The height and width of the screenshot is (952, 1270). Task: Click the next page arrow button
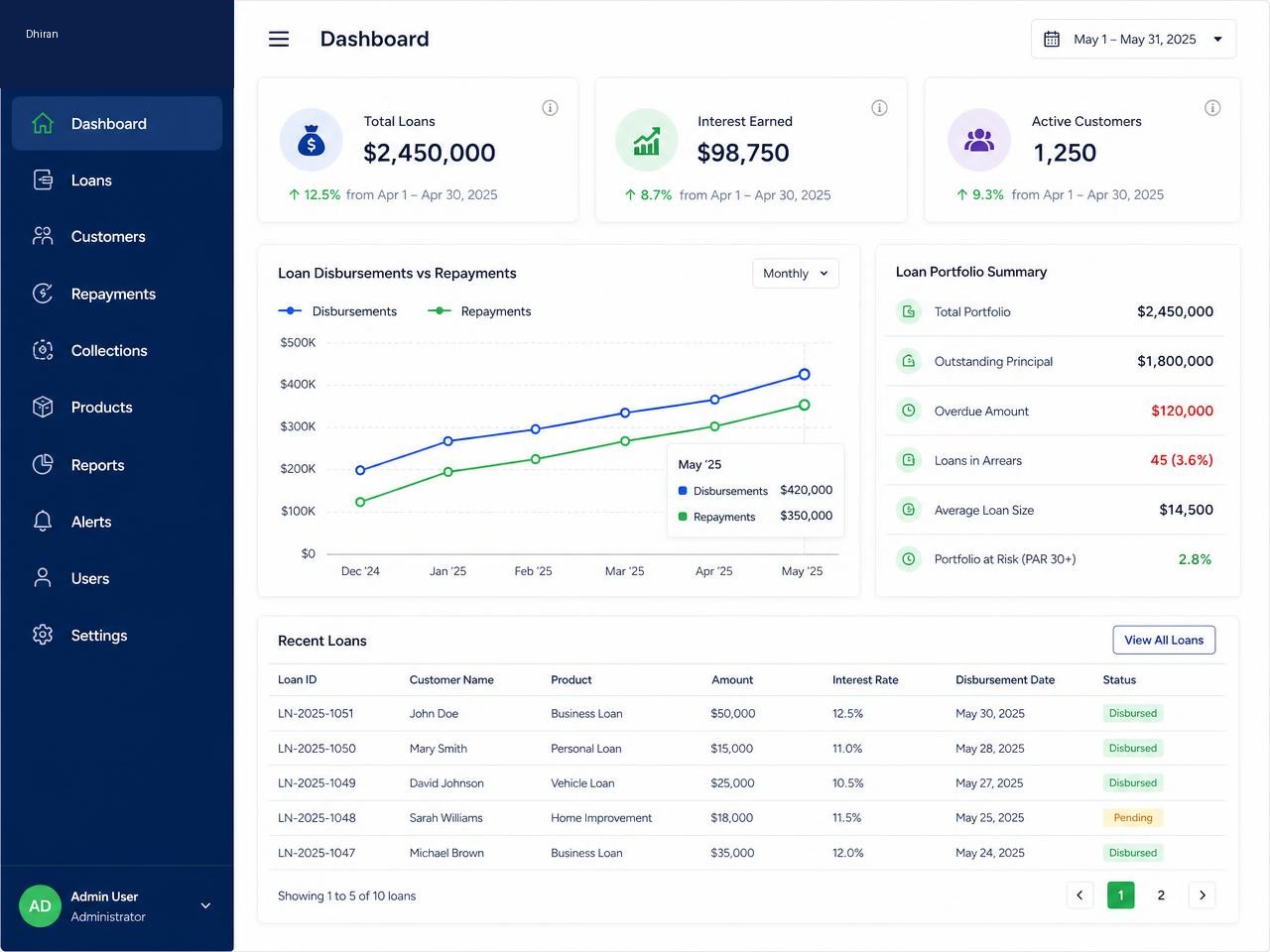point(1203,895)
